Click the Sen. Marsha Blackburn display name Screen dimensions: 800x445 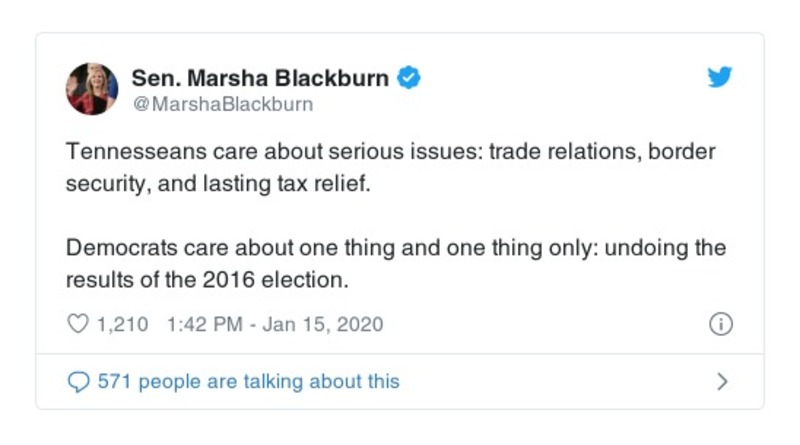tap(262, 77)
